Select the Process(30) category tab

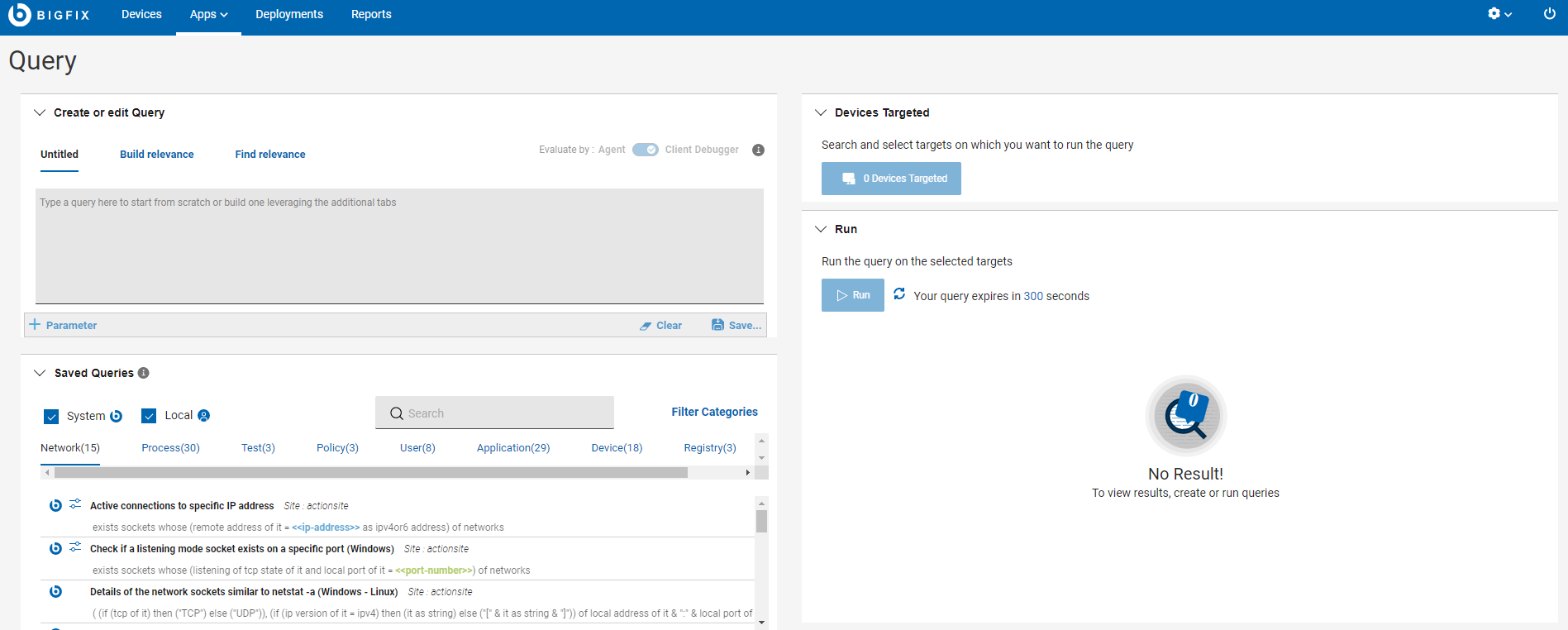(x=170, y=448)
